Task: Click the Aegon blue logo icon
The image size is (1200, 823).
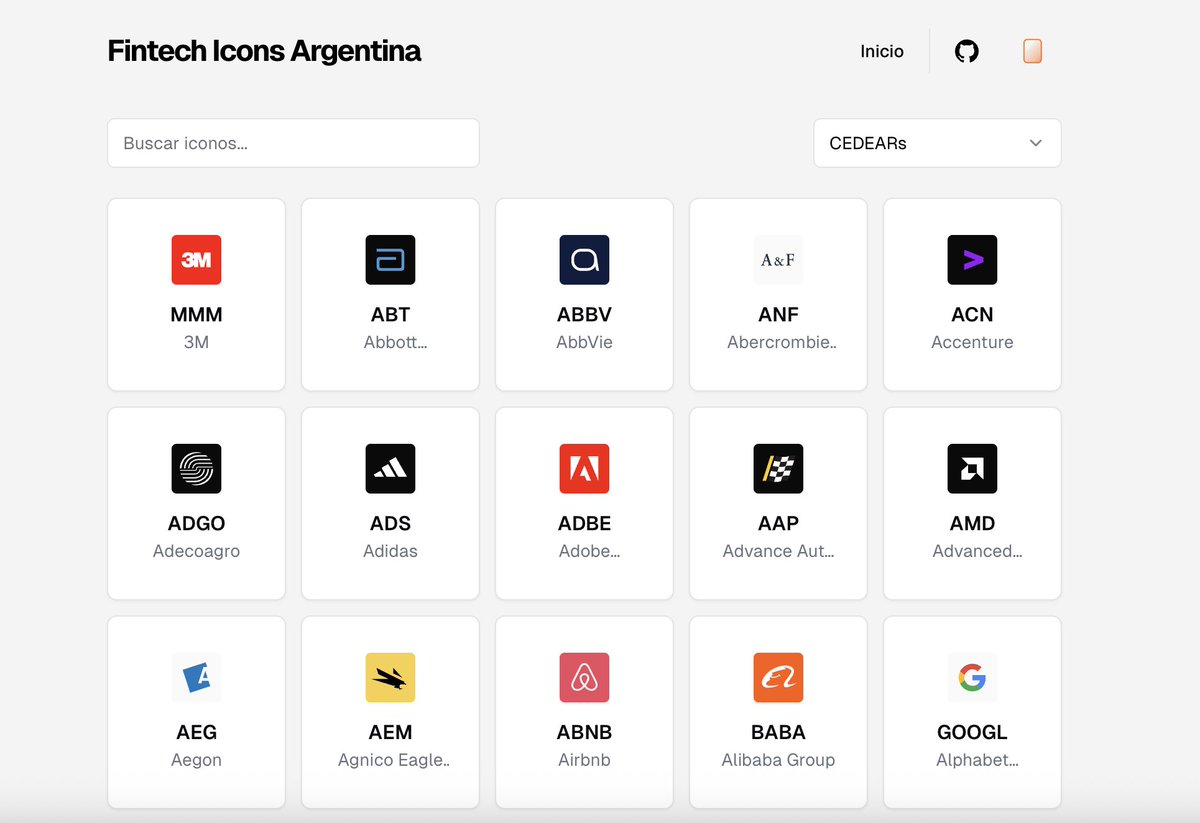Action: tap(196, 678)
